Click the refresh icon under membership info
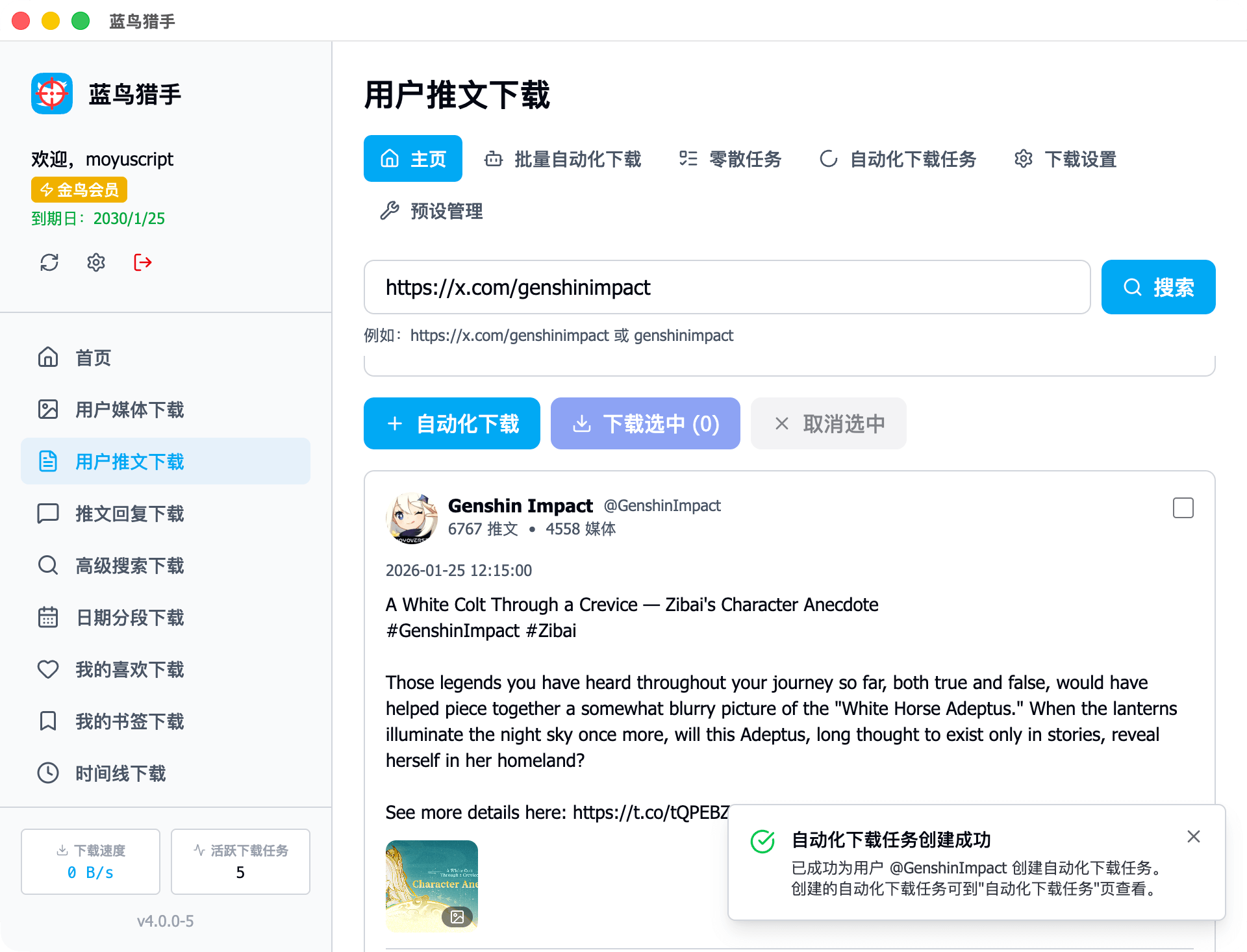The width and height of the screenshot is (1247, 952). click(x=49, y=262)
